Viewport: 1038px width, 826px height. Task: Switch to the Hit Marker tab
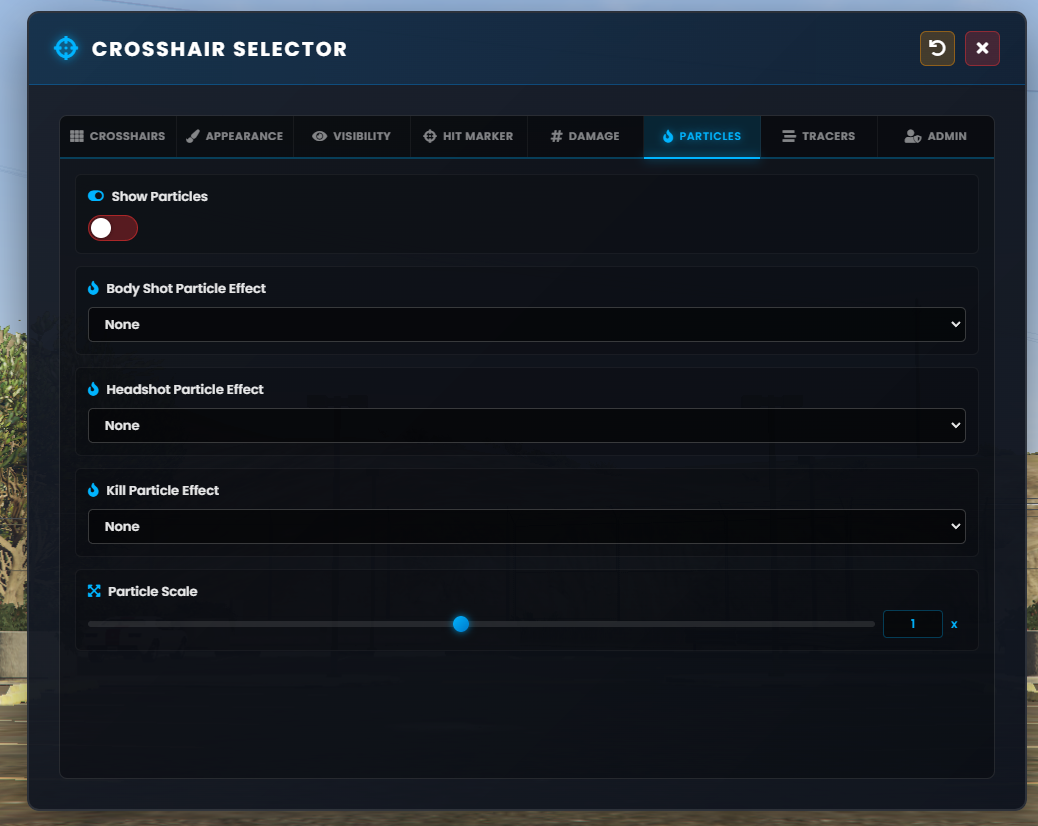coord(469,136)
